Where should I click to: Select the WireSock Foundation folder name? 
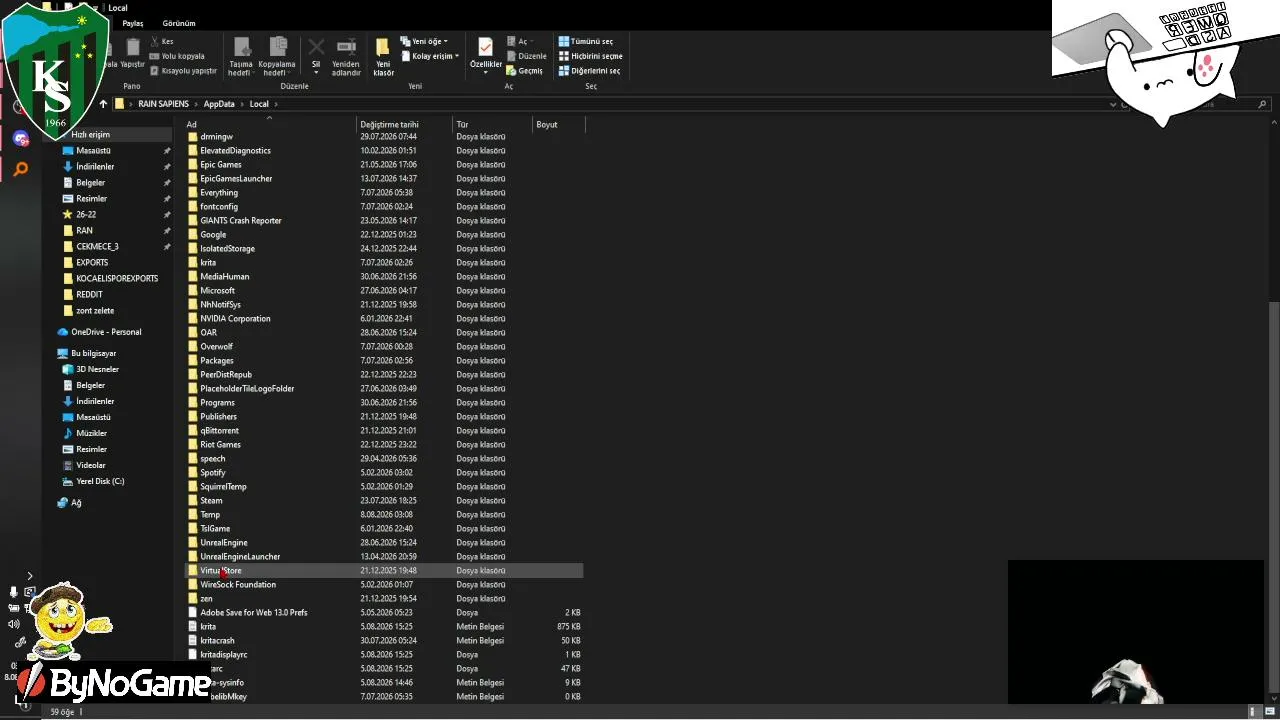[x=238, y=585]
